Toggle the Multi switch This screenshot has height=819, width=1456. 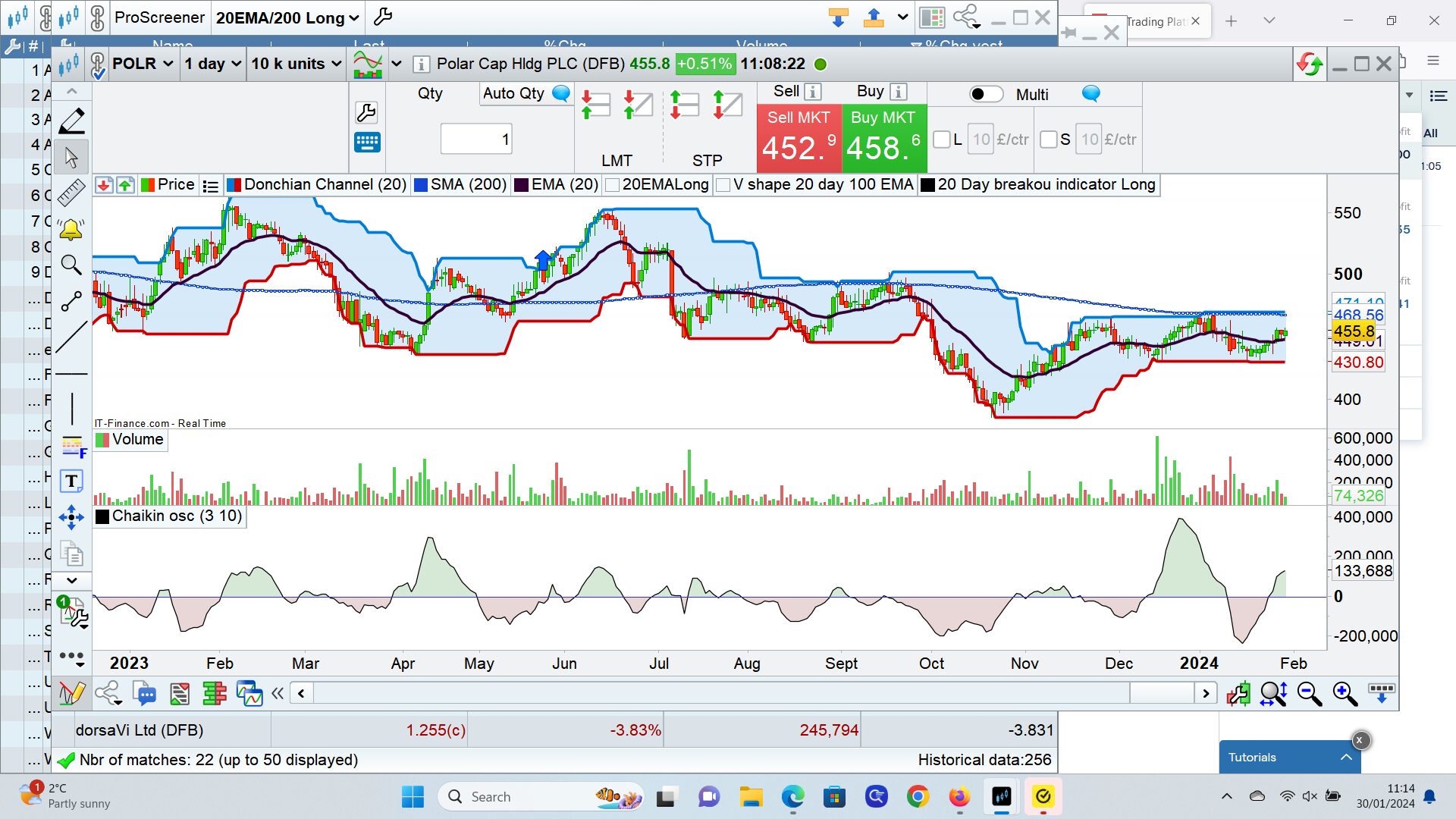coord(986,94)
